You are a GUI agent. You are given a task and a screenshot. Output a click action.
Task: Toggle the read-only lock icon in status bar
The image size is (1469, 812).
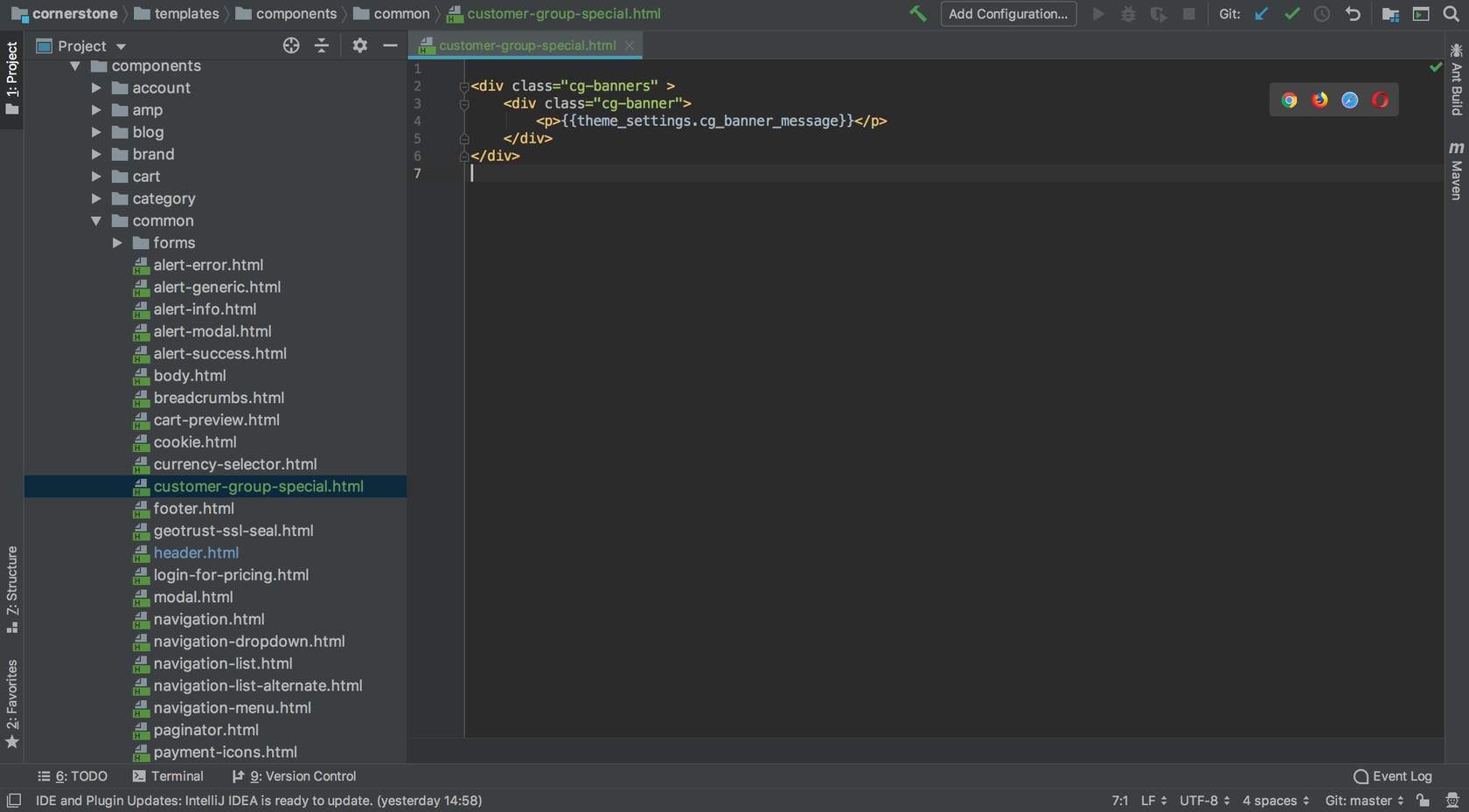pyautogui.click(x=1424, y=801)
